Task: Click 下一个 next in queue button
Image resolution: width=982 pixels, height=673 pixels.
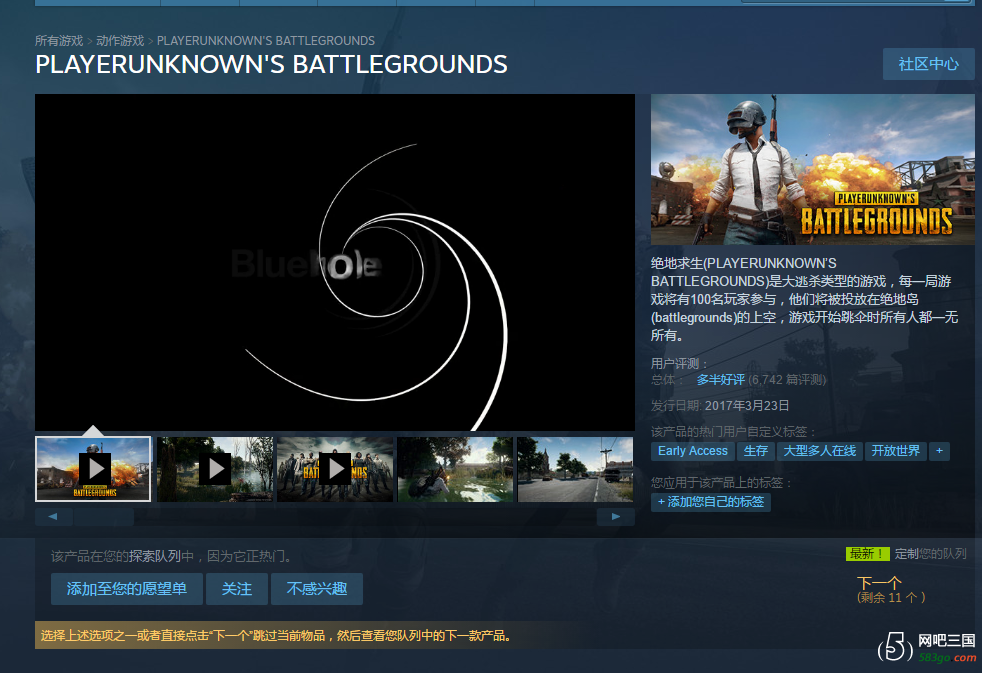Action: 890,590
